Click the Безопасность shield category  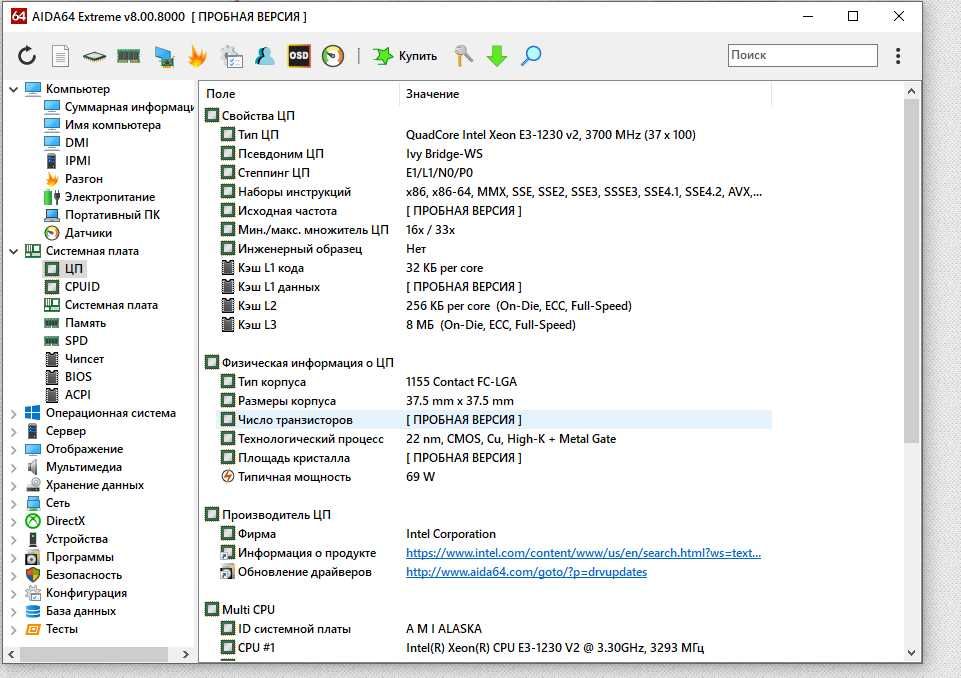pos(74,575)
